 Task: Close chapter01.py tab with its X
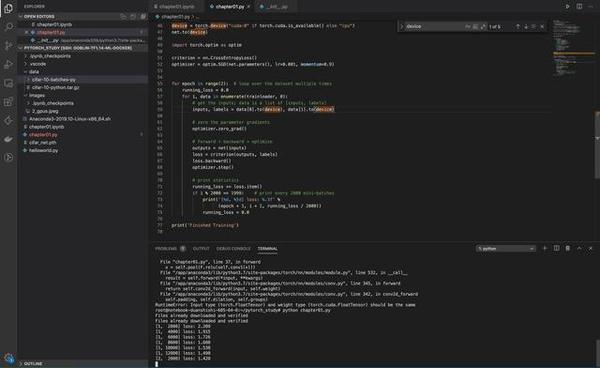click(248, 7)
